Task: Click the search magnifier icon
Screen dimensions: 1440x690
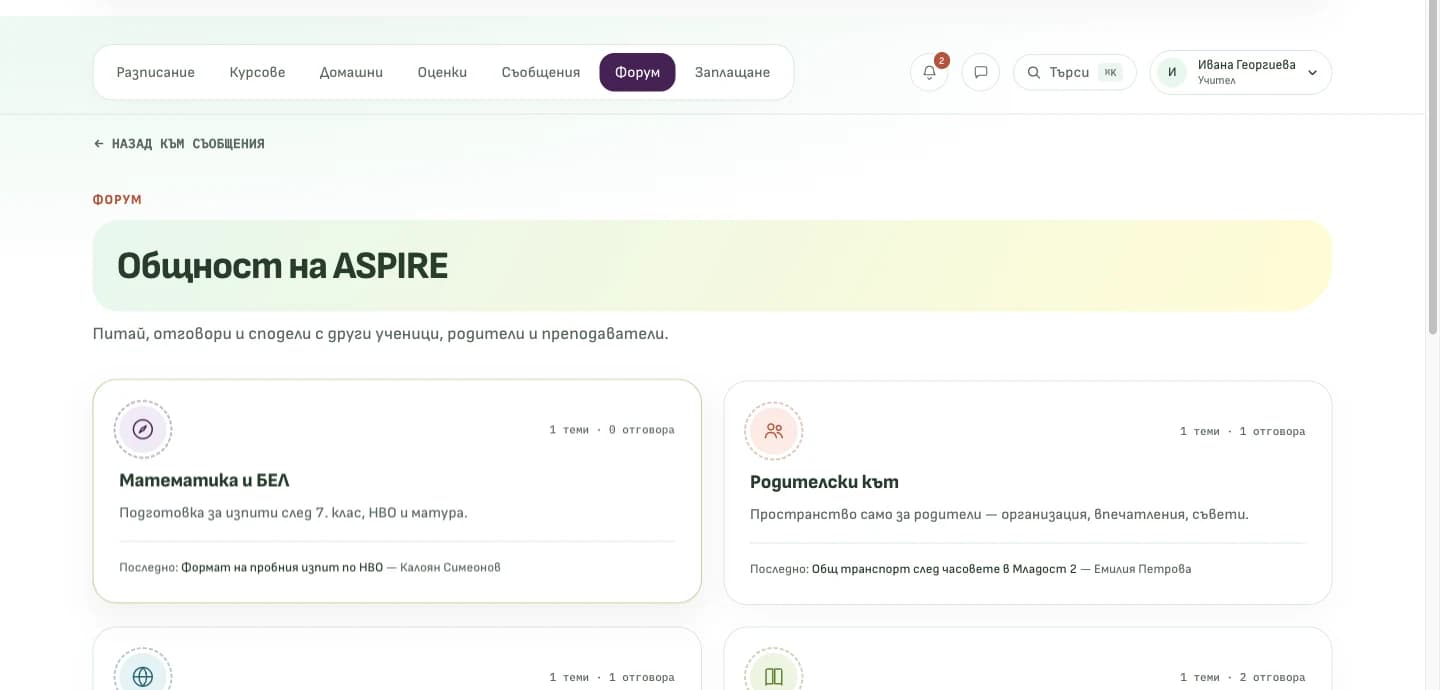Action: coord(1034,72)
